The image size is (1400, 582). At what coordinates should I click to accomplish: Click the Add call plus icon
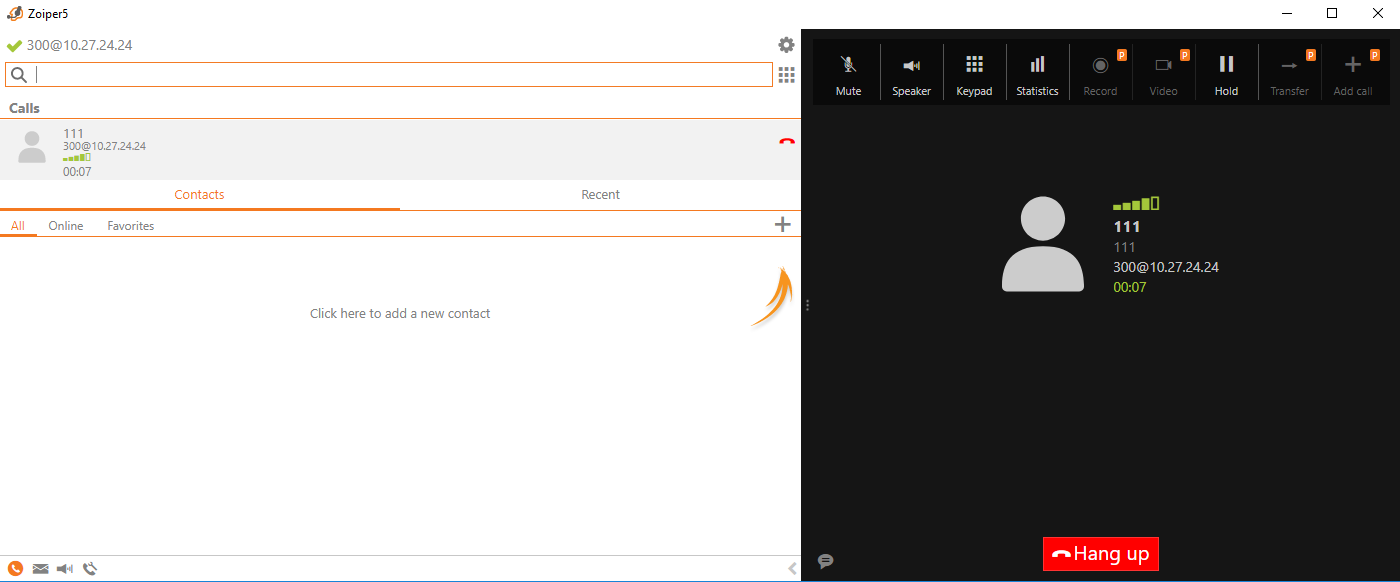point(1352,66)
